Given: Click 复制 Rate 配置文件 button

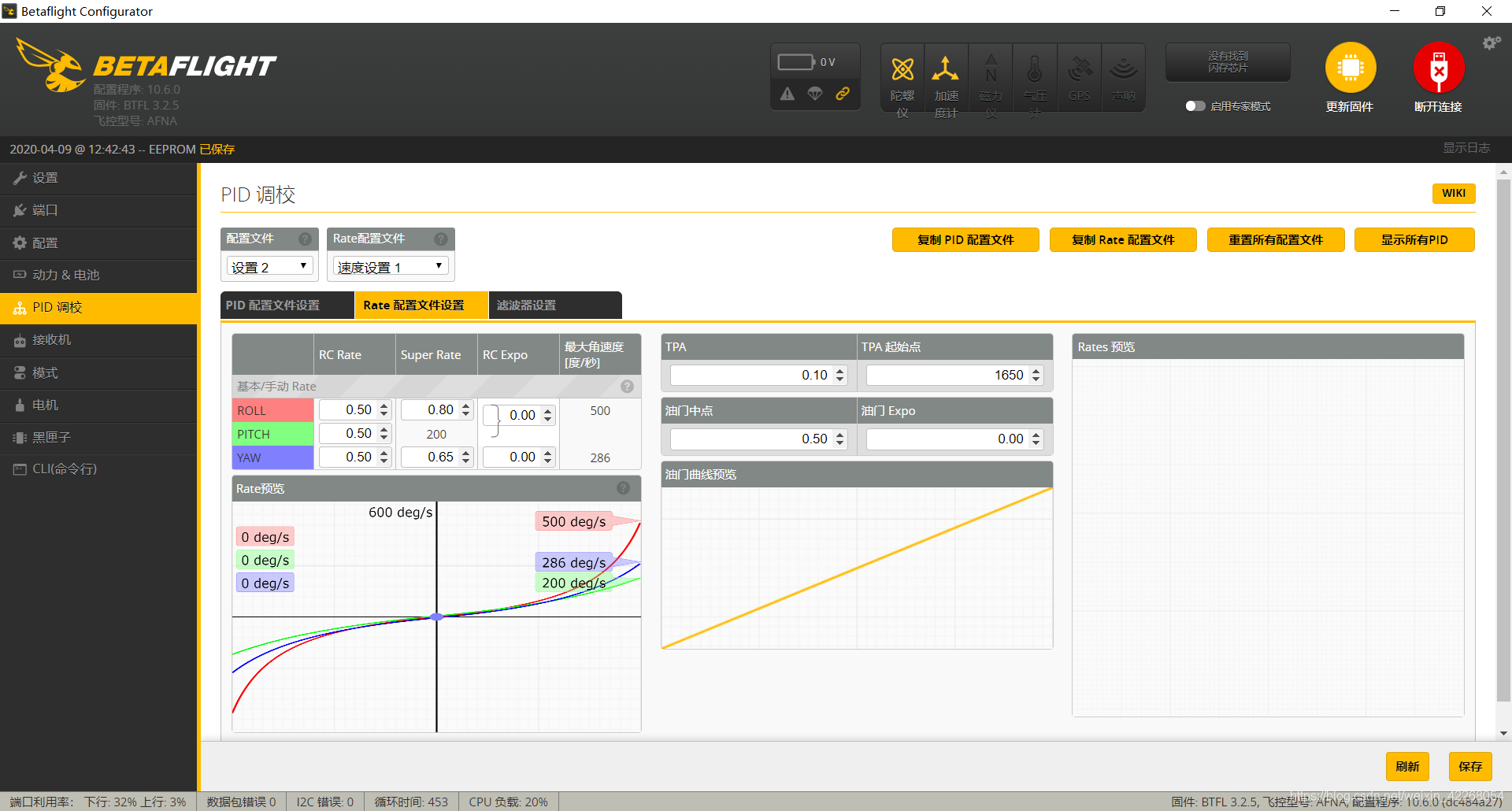Looking at the screenshot, I should point(1123,240).
